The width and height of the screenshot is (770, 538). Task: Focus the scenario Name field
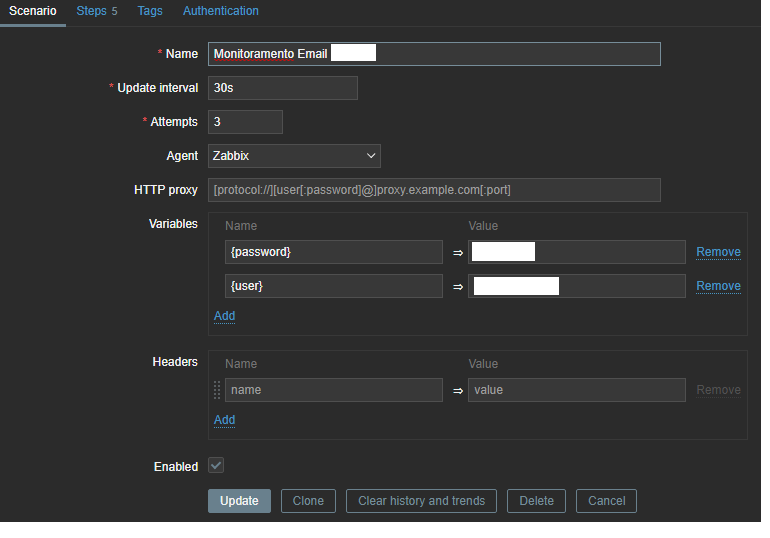(x=434, y=54)
